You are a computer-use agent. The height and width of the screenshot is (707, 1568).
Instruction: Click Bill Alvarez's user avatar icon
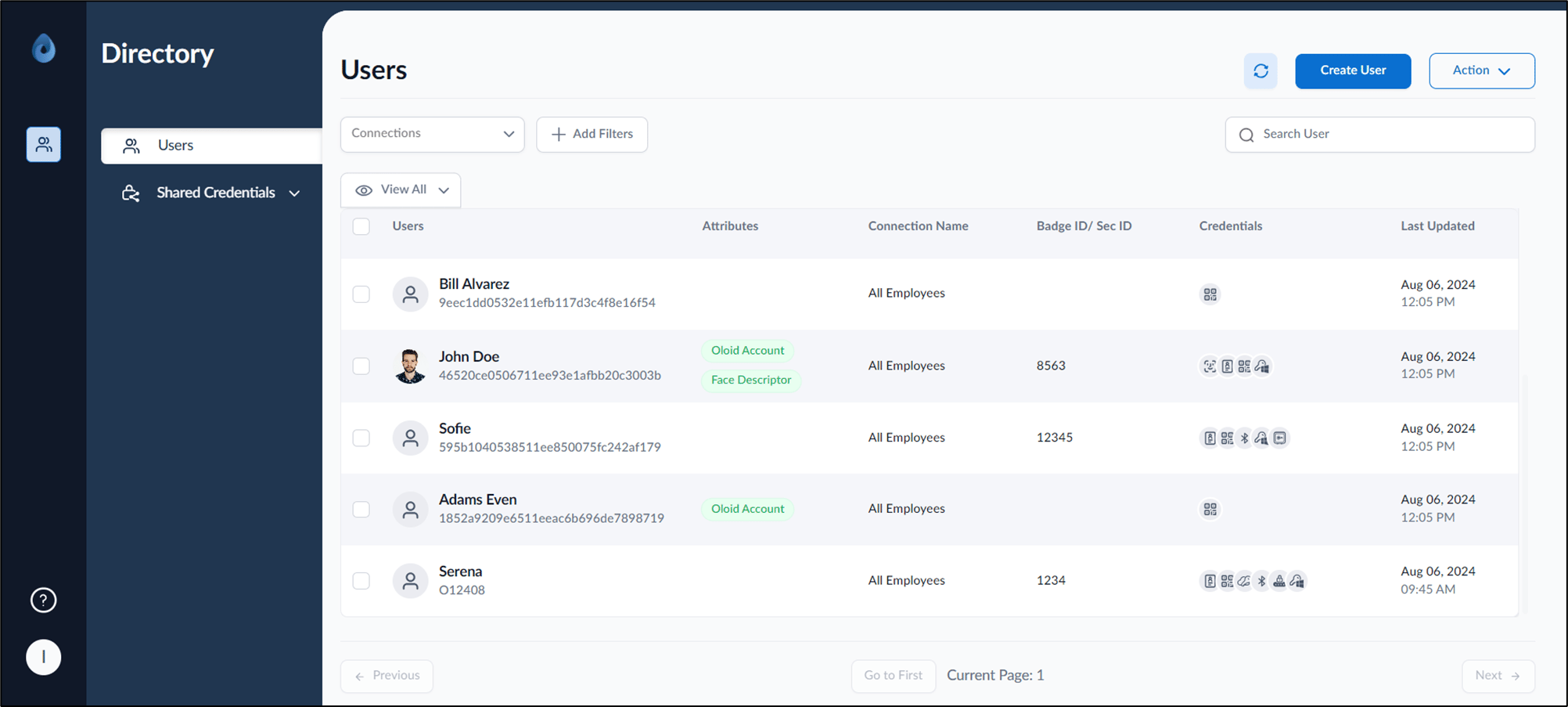point(410,294)
